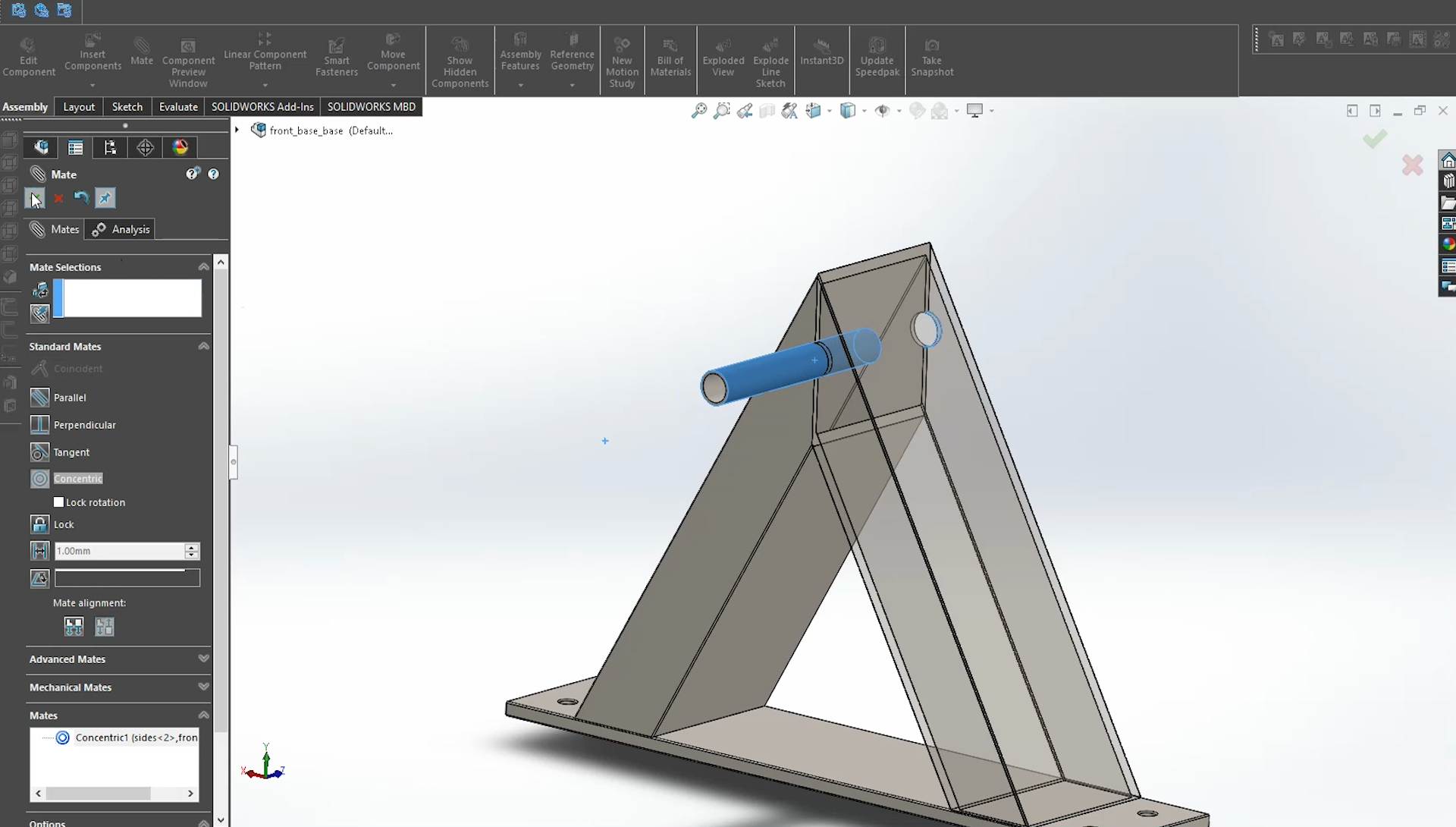This screenshot has width=1456, height=827.
Task: Open DimXpertManager tab icon
Action: pos(145,147)
